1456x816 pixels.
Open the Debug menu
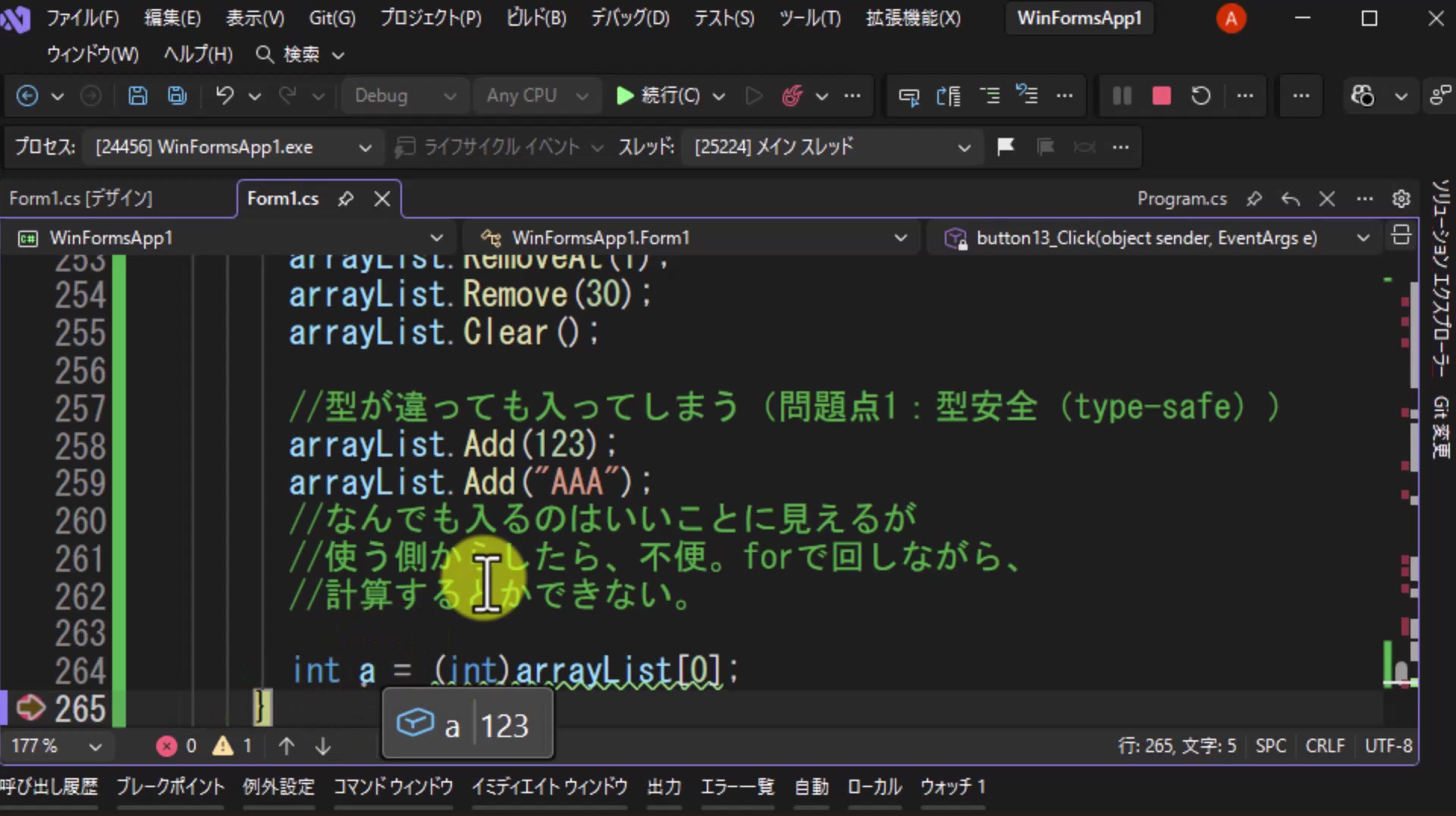[630, 18]
